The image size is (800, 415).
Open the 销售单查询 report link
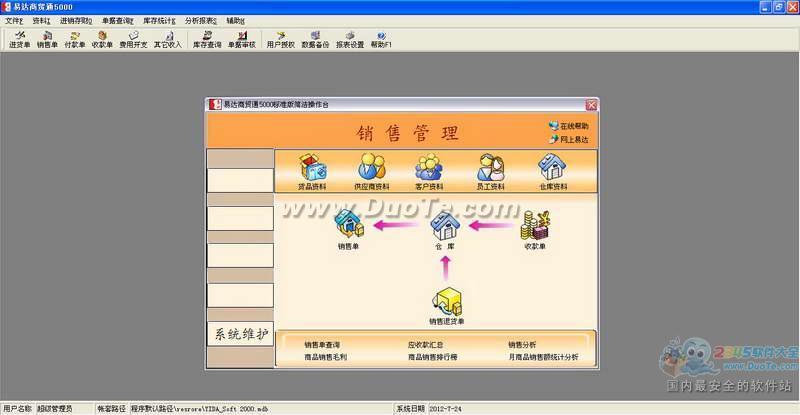tap(322, 345)
